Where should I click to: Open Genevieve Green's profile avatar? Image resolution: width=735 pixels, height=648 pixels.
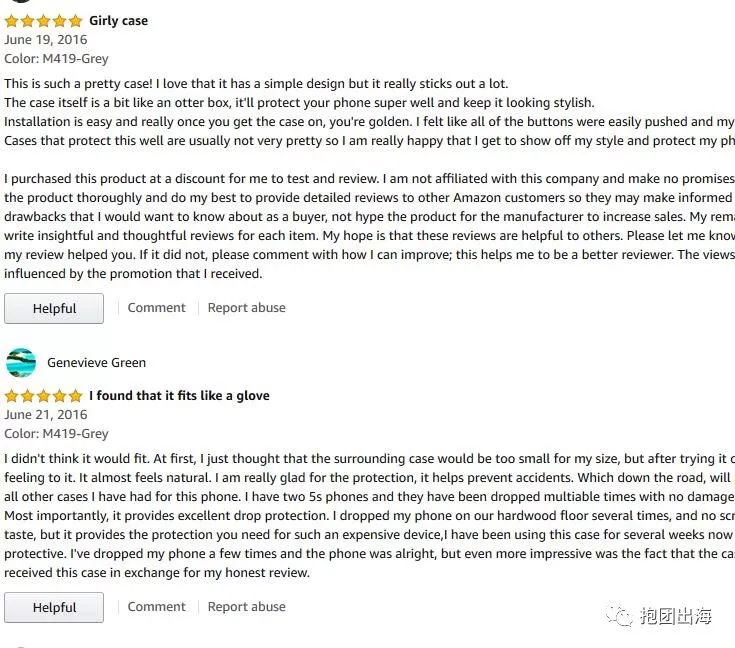(x=20, y=363)
